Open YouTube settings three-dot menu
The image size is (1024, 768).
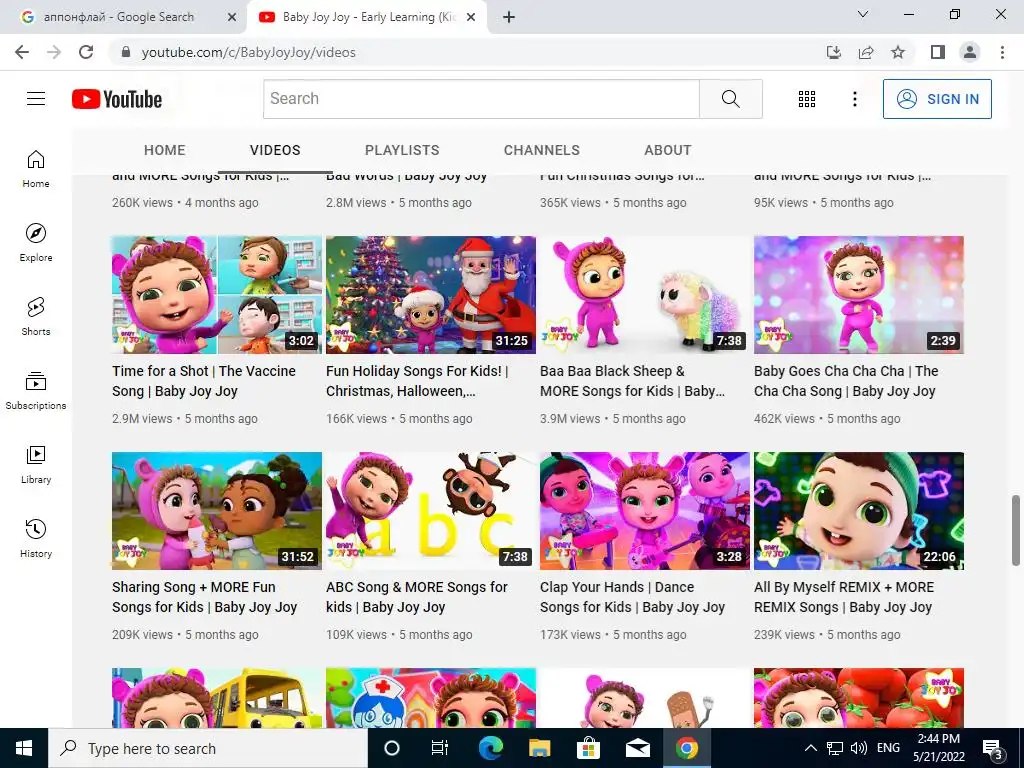(854, 99)
